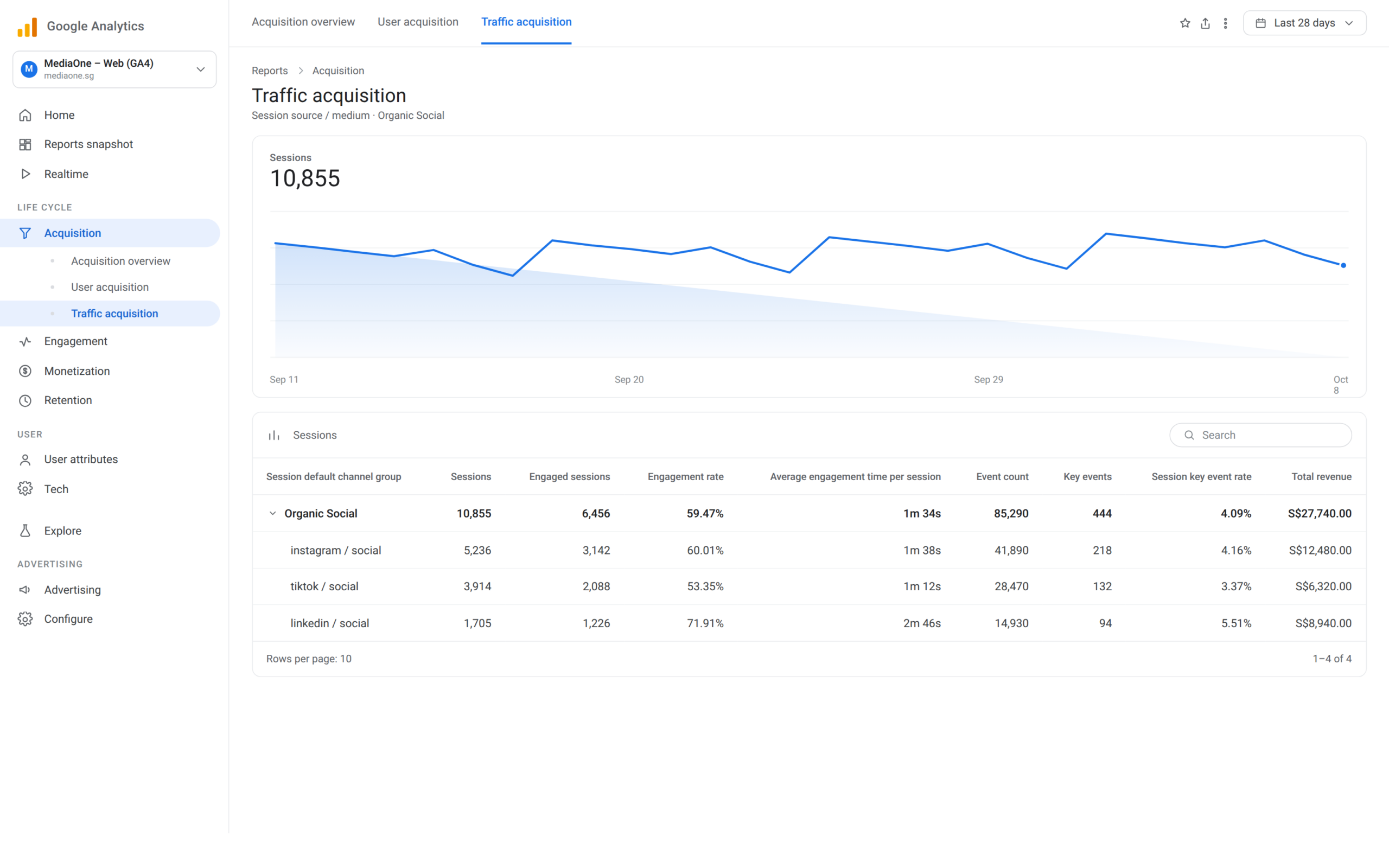Click the Retention clock icon
This screenshot has height=868, width=1389.
coord(26,401)
